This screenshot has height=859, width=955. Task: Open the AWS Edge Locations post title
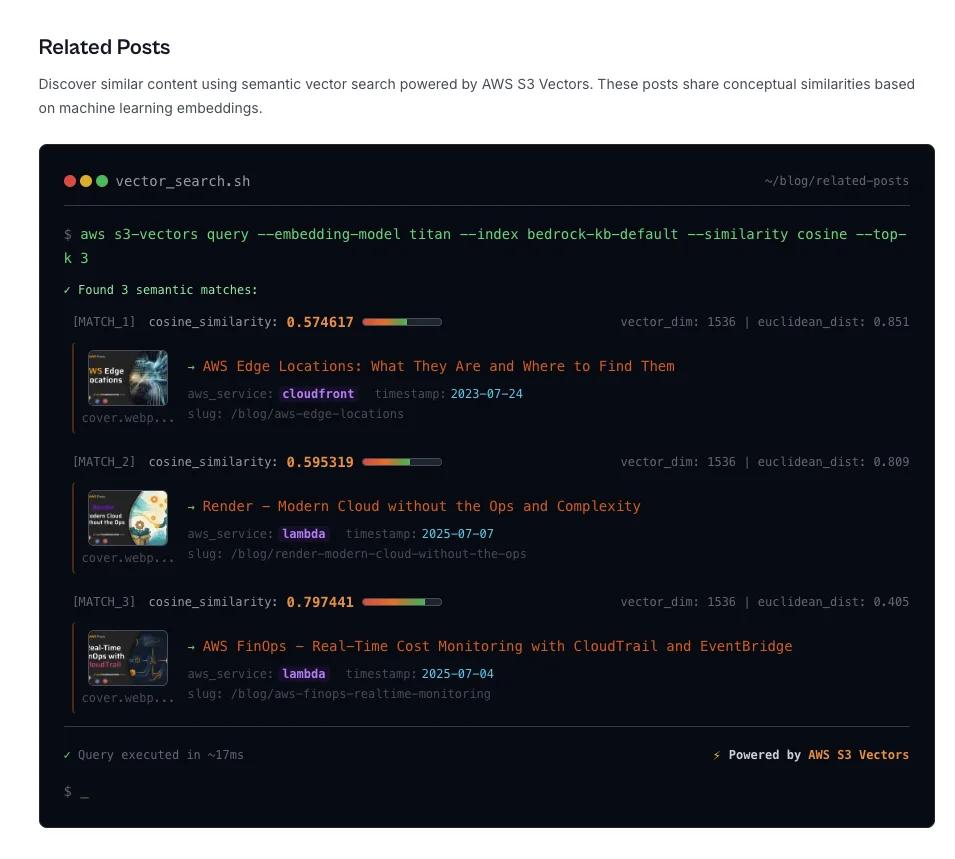pyautogui.click(x=438, y=366)
